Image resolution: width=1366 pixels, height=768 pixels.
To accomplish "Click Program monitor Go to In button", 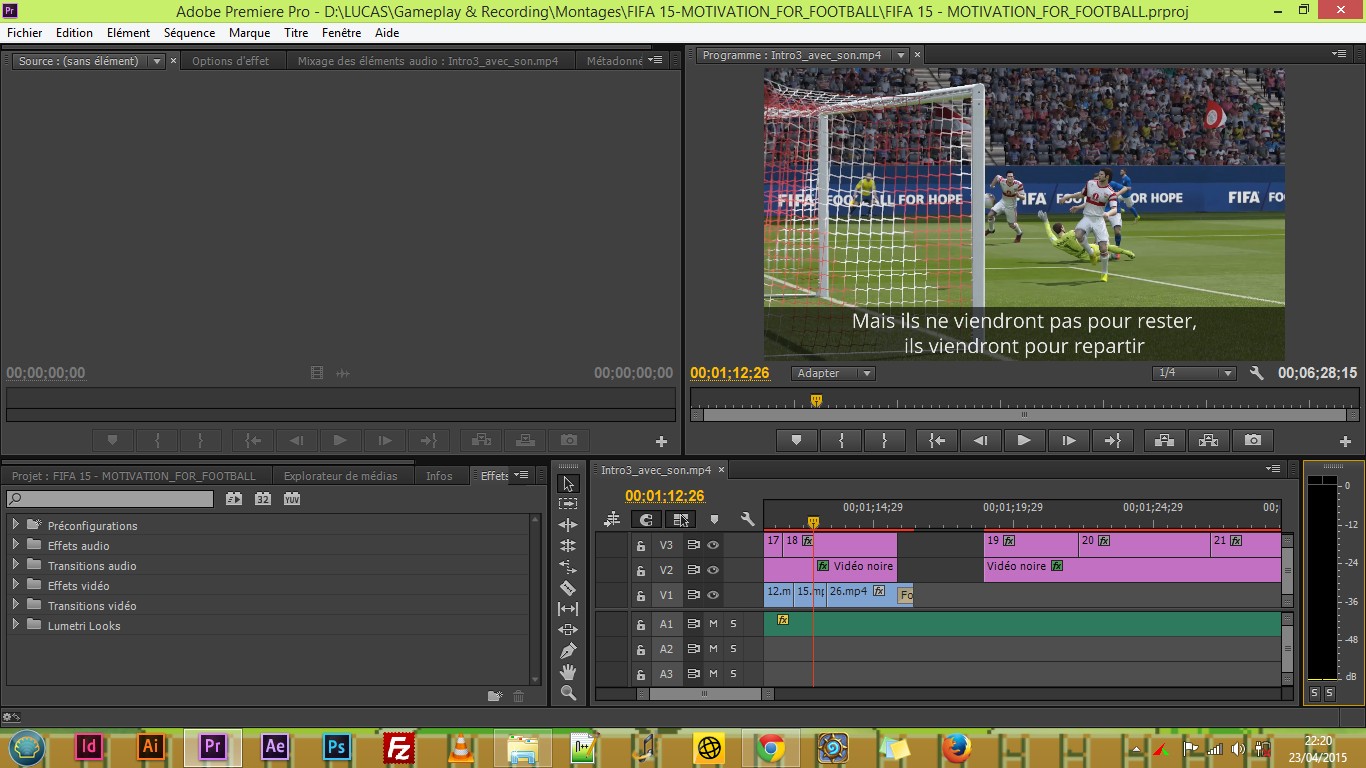I will tap(937, 440).
